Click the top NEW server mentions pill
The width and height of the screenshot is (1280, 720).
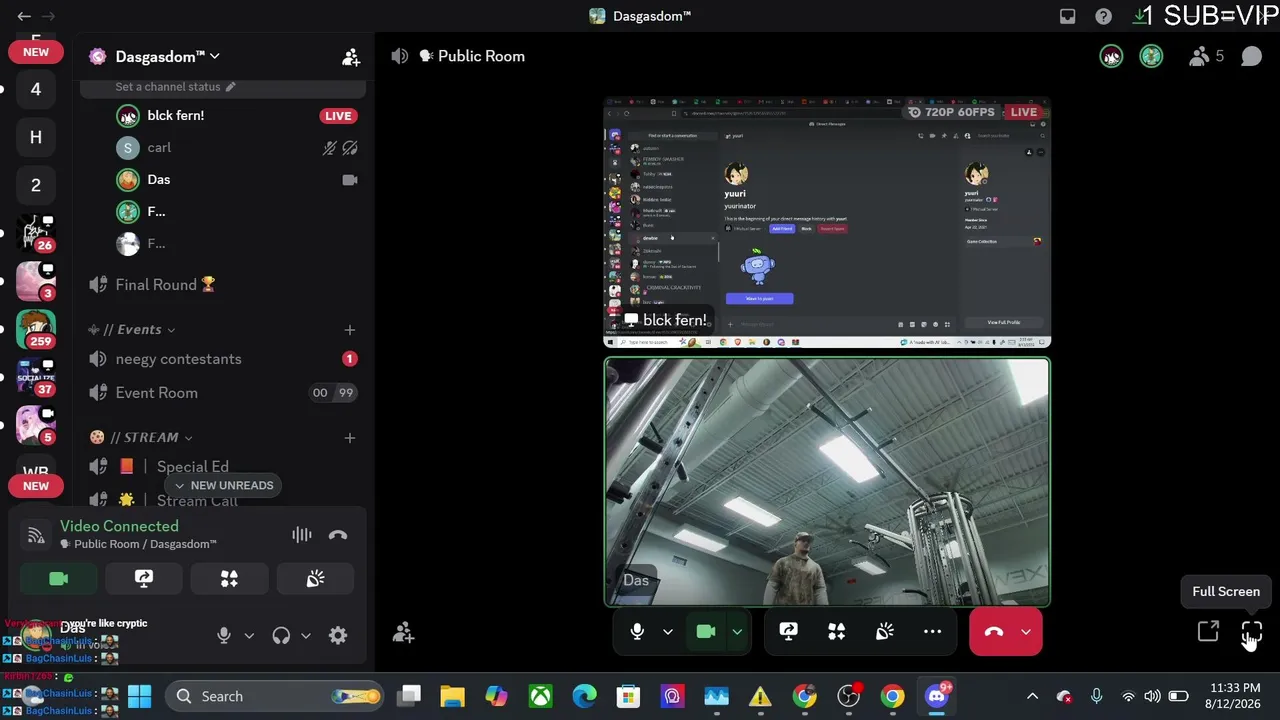click(36, 52)
